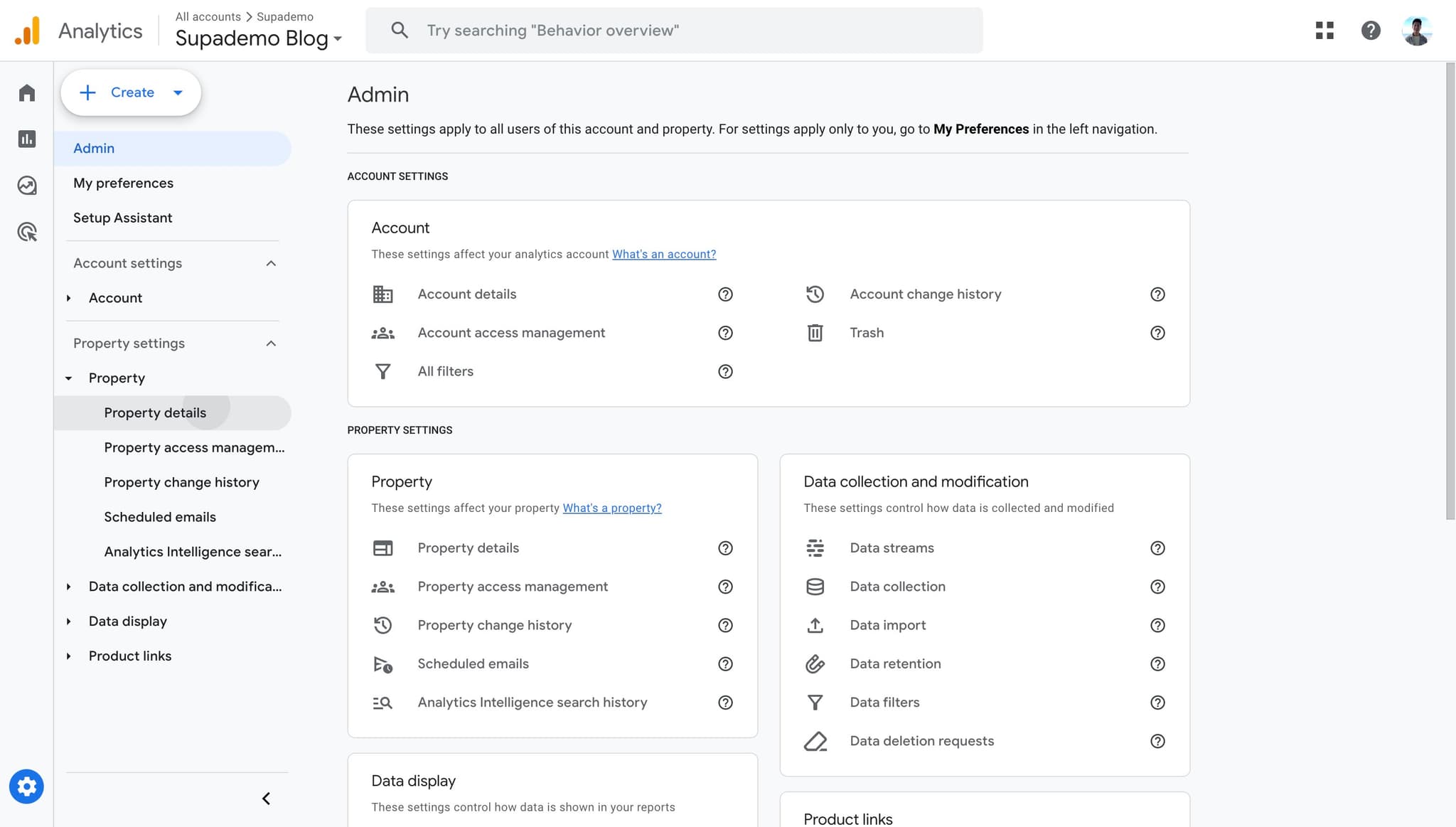The height and width of the screenshot is (827, 1456).
Task: Click the Admin gear icon
Action: point(26,786)
